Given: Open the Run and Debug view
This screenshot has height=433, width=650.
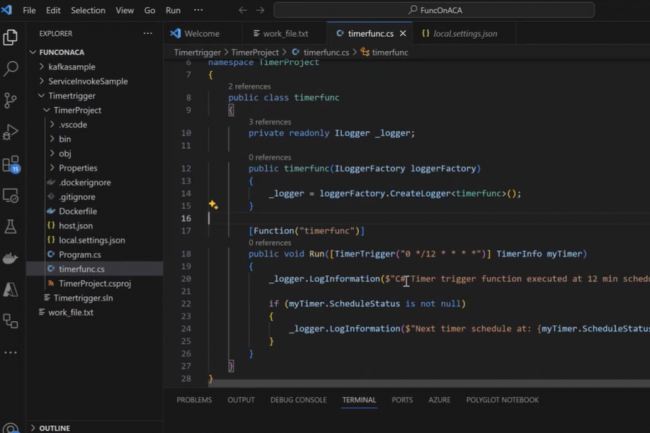Looking at the screenshot, I should point(11,132).
